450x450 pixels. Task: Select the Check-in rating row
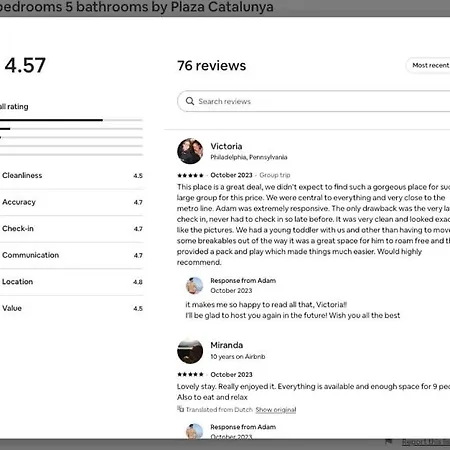(71, 229)
